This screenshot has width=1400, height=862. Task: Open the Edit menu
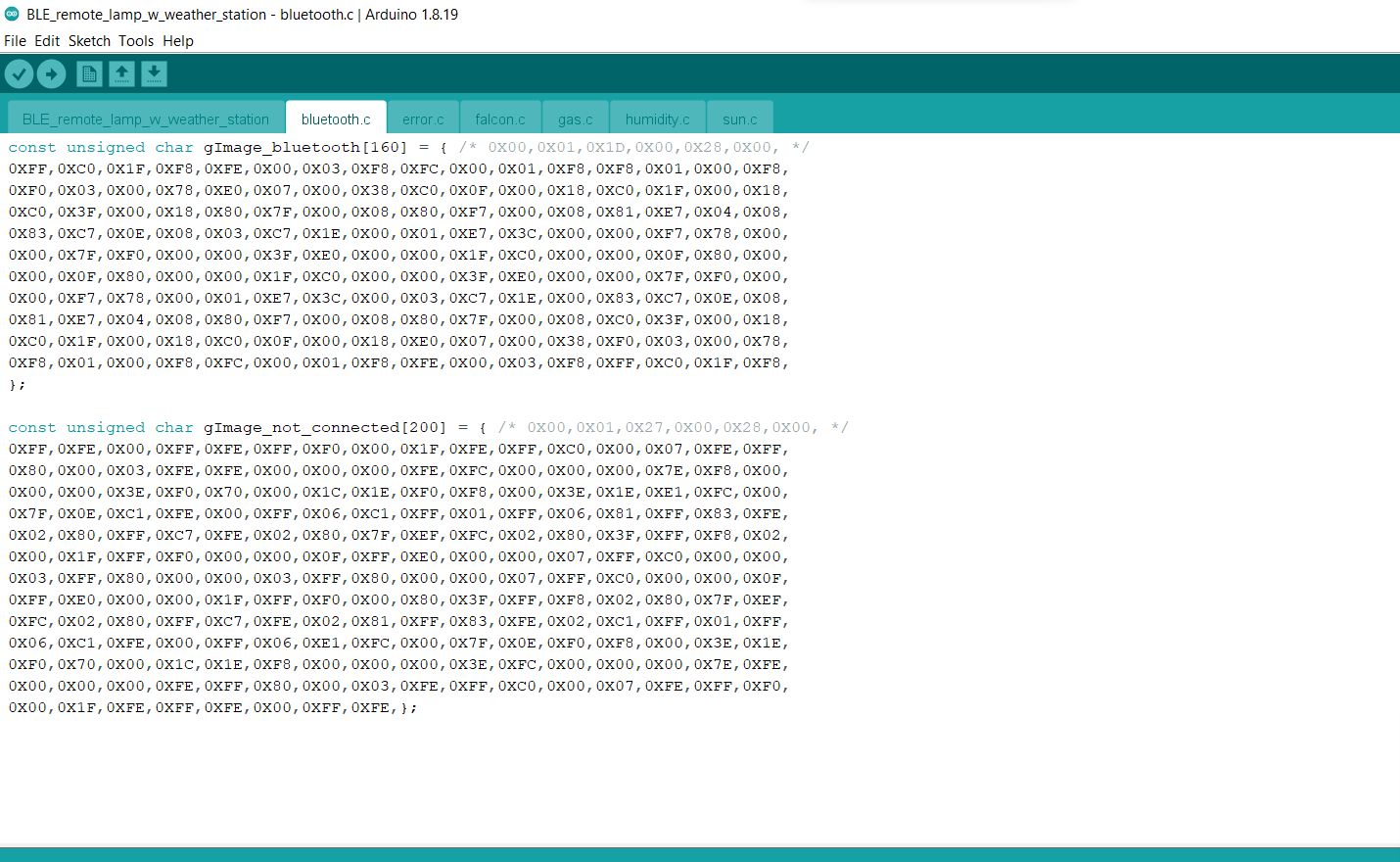click(47, 41)
